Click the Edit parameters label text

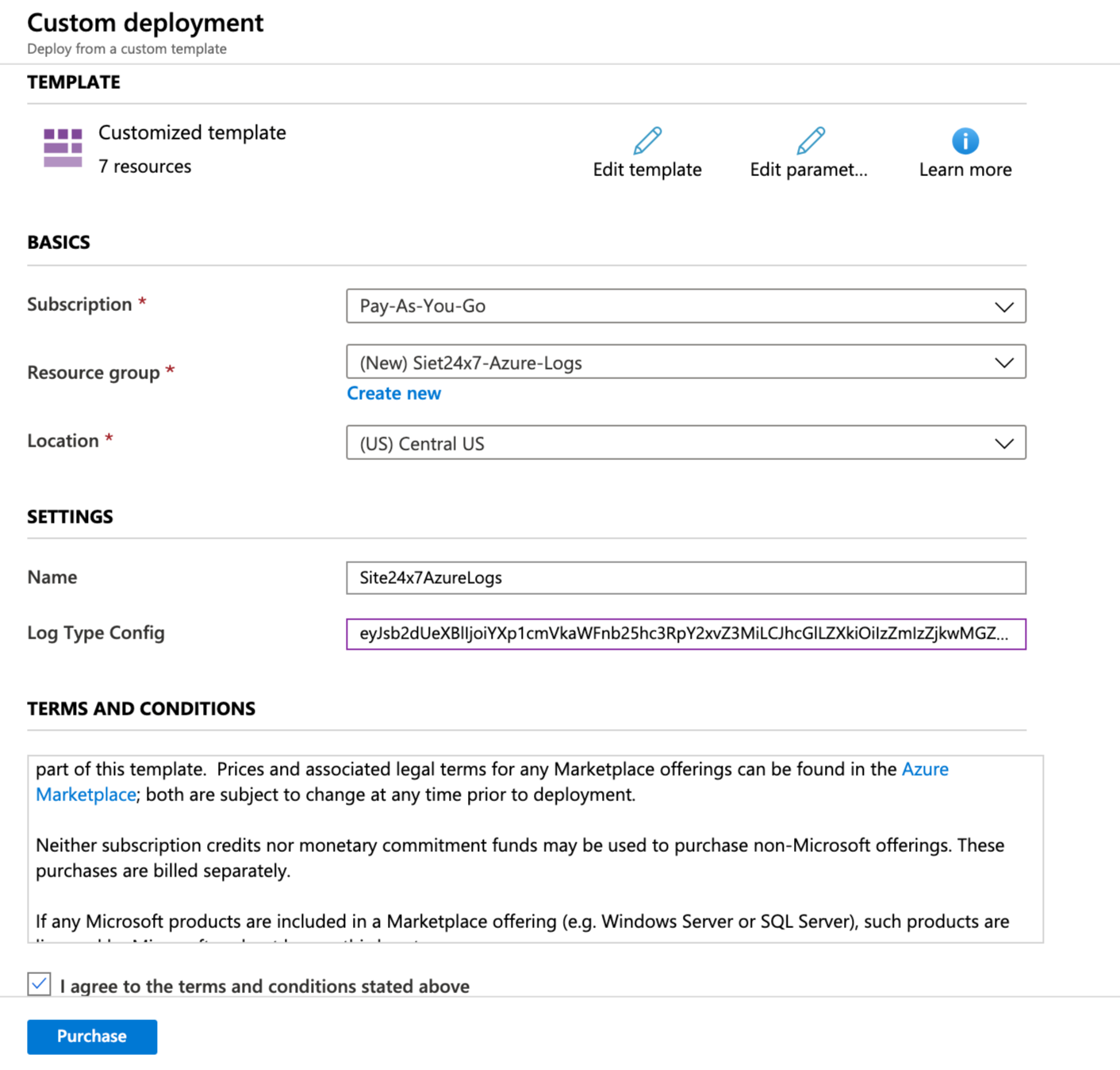[x=809, y=169]
